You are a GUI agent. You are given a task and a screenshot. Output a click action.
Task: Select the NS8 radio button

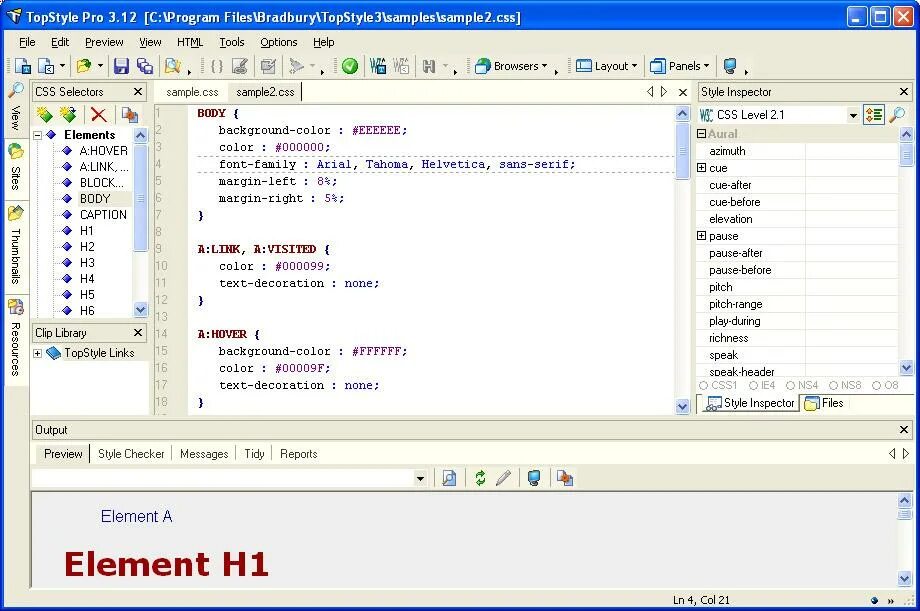(834, 386)
